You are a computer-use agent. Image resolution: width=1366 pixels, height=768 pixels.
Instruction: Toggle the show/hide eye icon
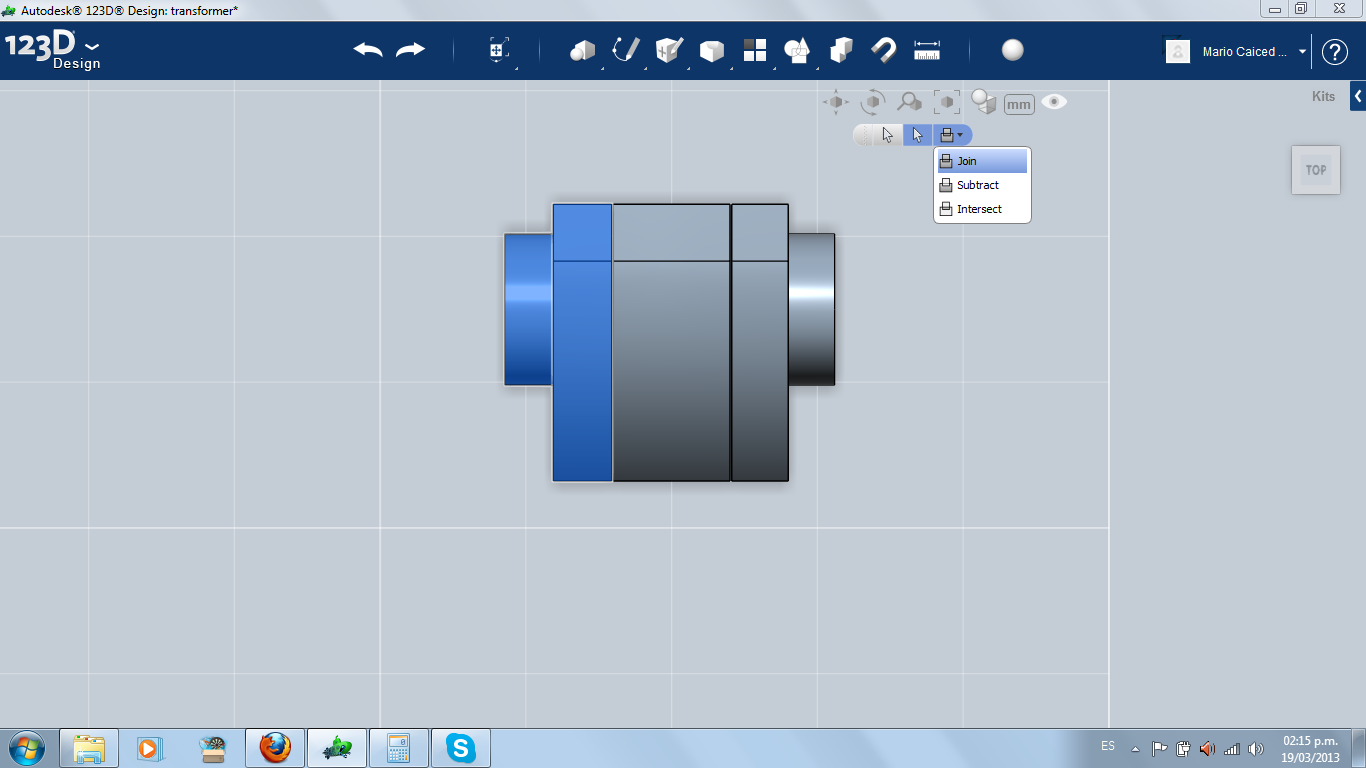tap(1054, 102)
